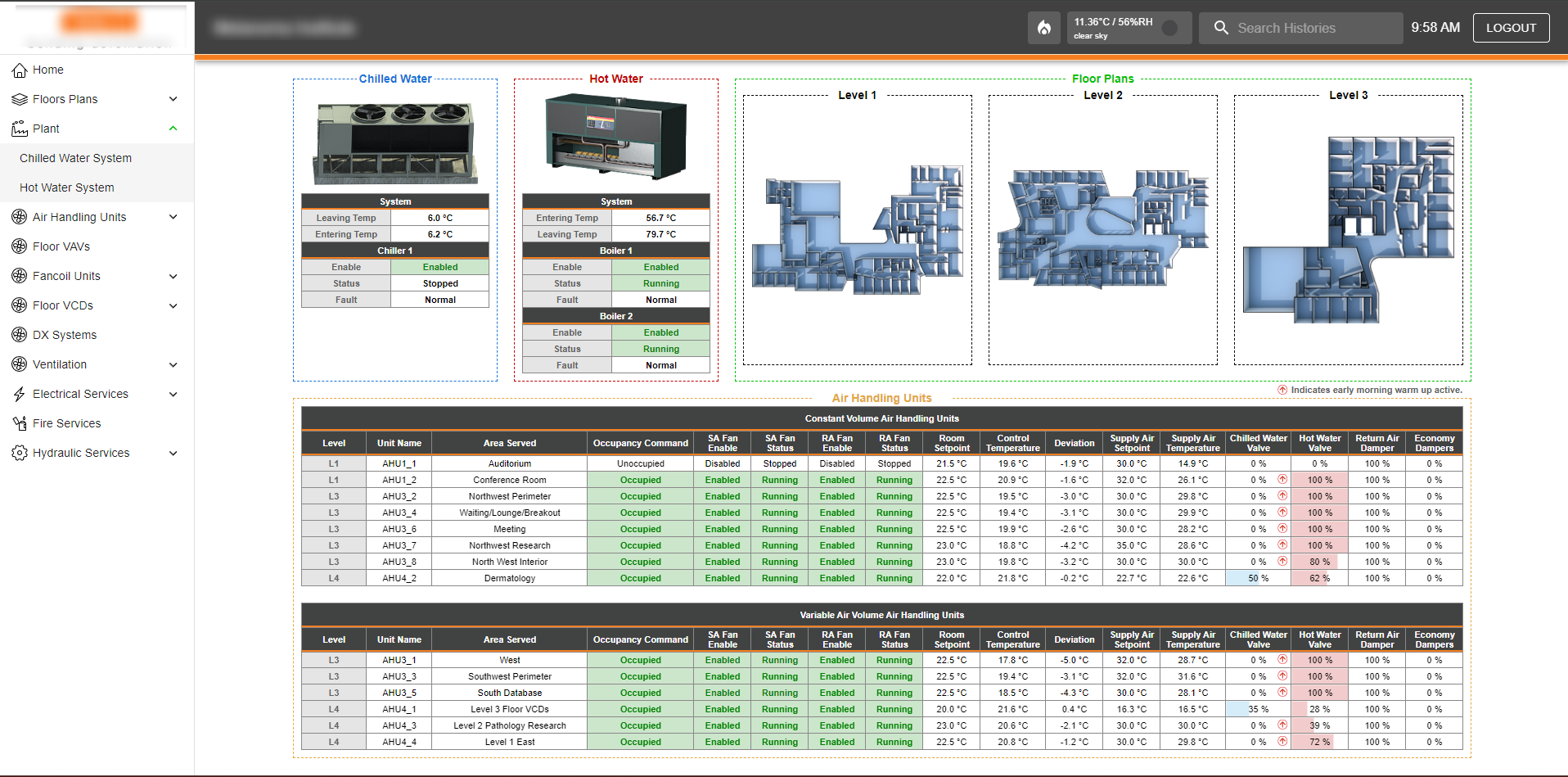Click warm-up indicator icon on AHU3_5 row

coord(1282,693)
